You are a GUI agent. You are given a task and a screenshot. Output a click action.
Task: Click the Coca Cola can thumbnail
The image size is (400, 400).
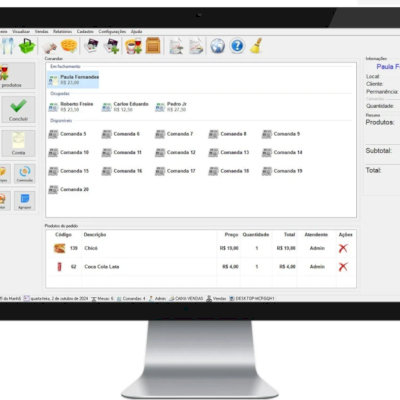(x=59, y=267)
